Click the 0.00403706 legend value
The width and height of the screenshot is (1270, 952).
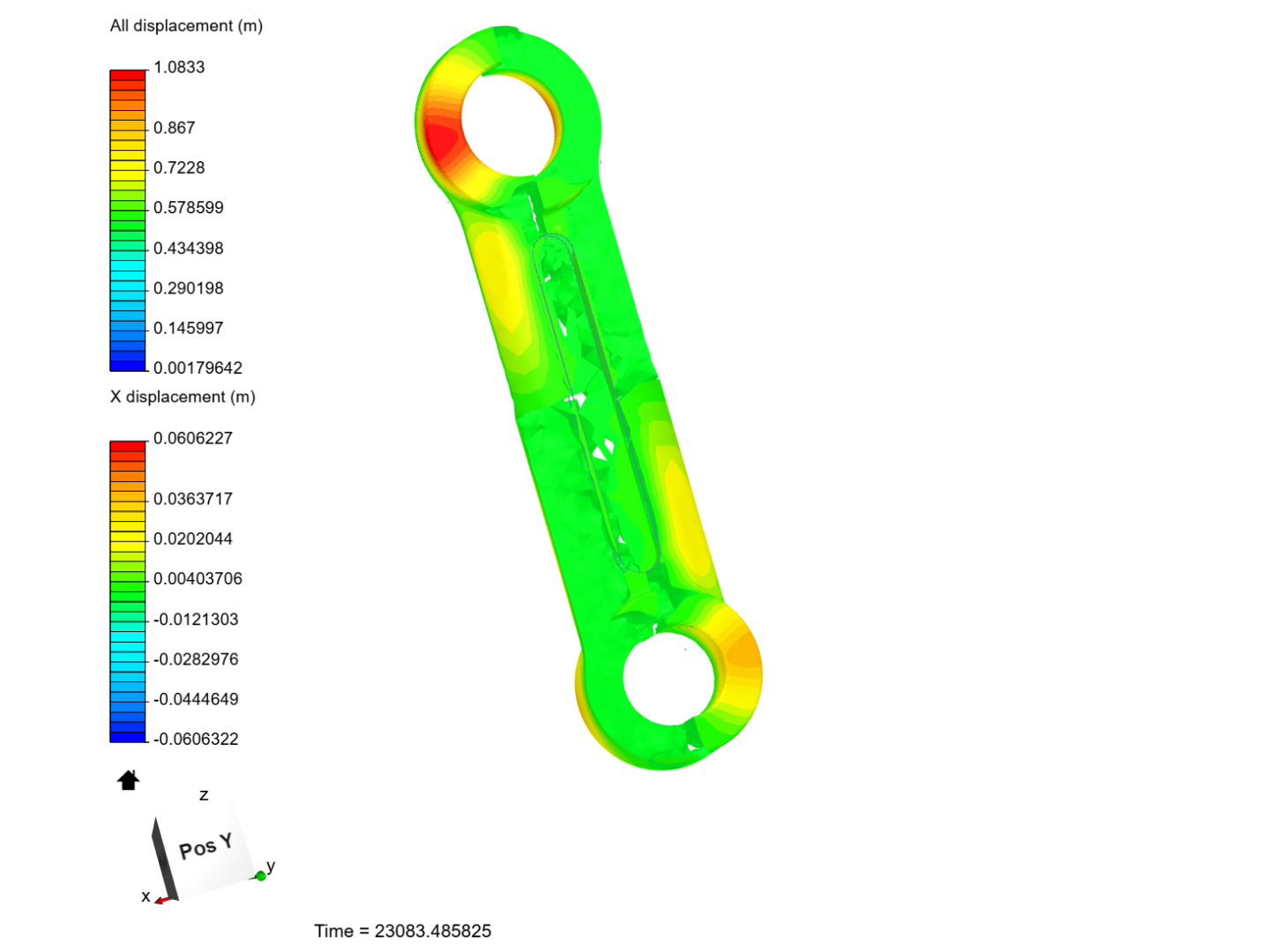point(198,579)
